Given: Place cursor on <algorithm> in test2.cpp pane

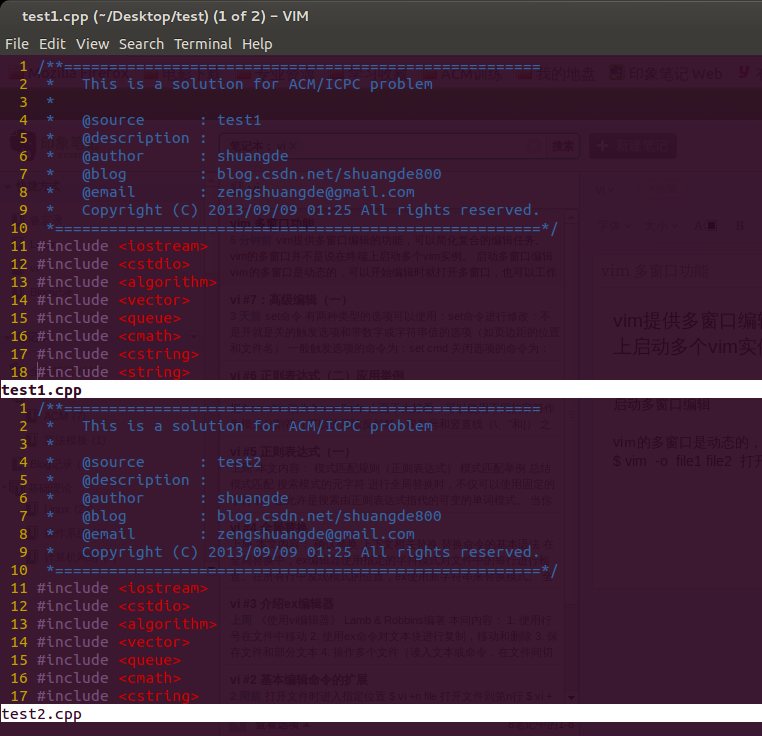Looking at the screenshot, I should tap(168, 624).
